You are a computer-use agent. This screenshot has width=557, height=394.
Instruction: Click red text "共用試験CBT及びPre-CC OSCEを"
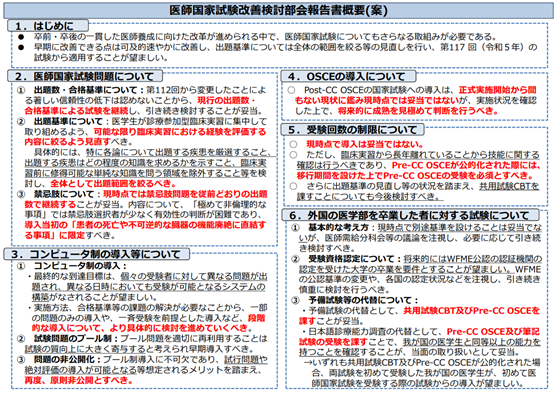tap(471, 311)
